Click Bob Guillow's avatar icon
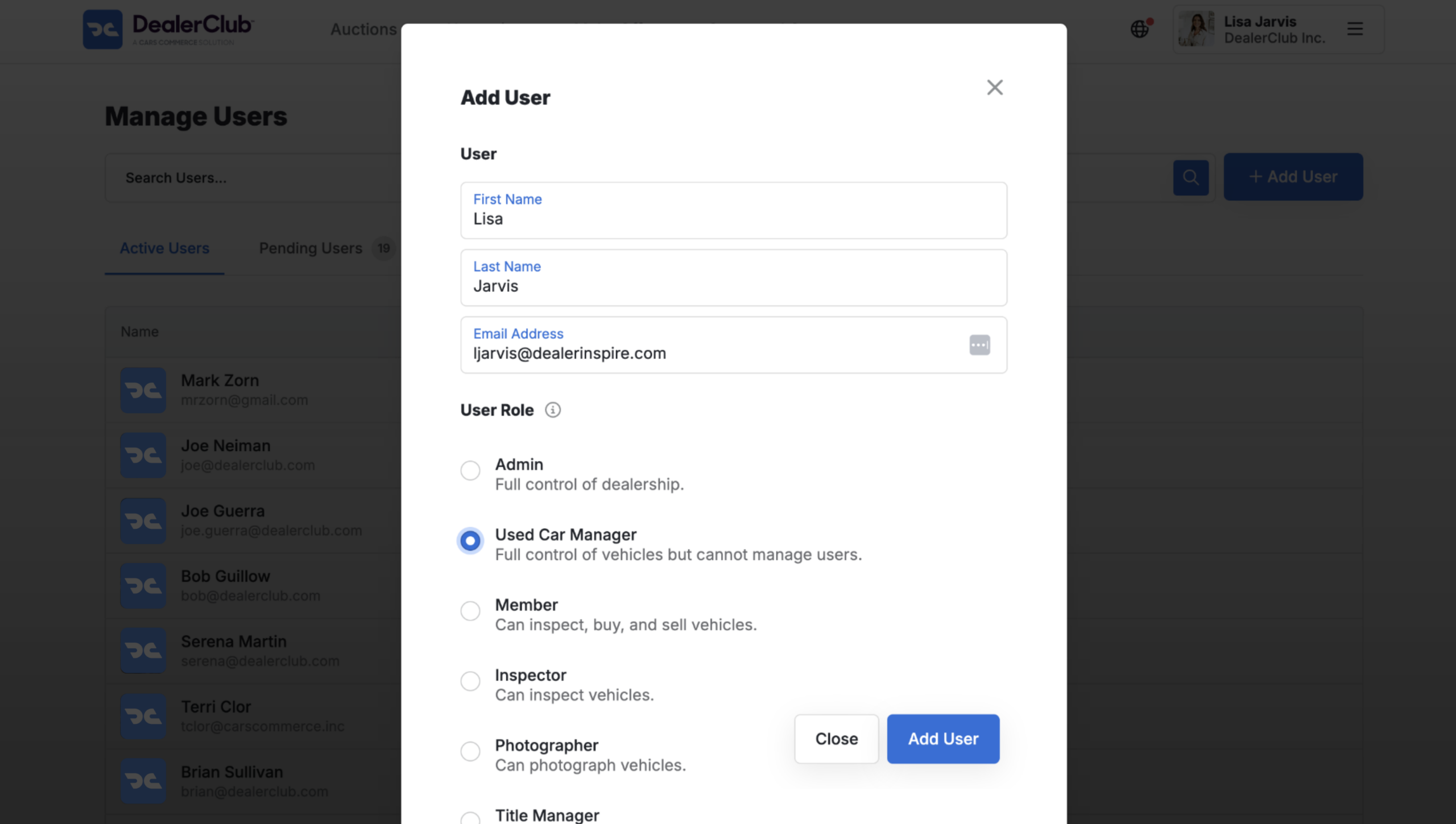 (143, 586)
